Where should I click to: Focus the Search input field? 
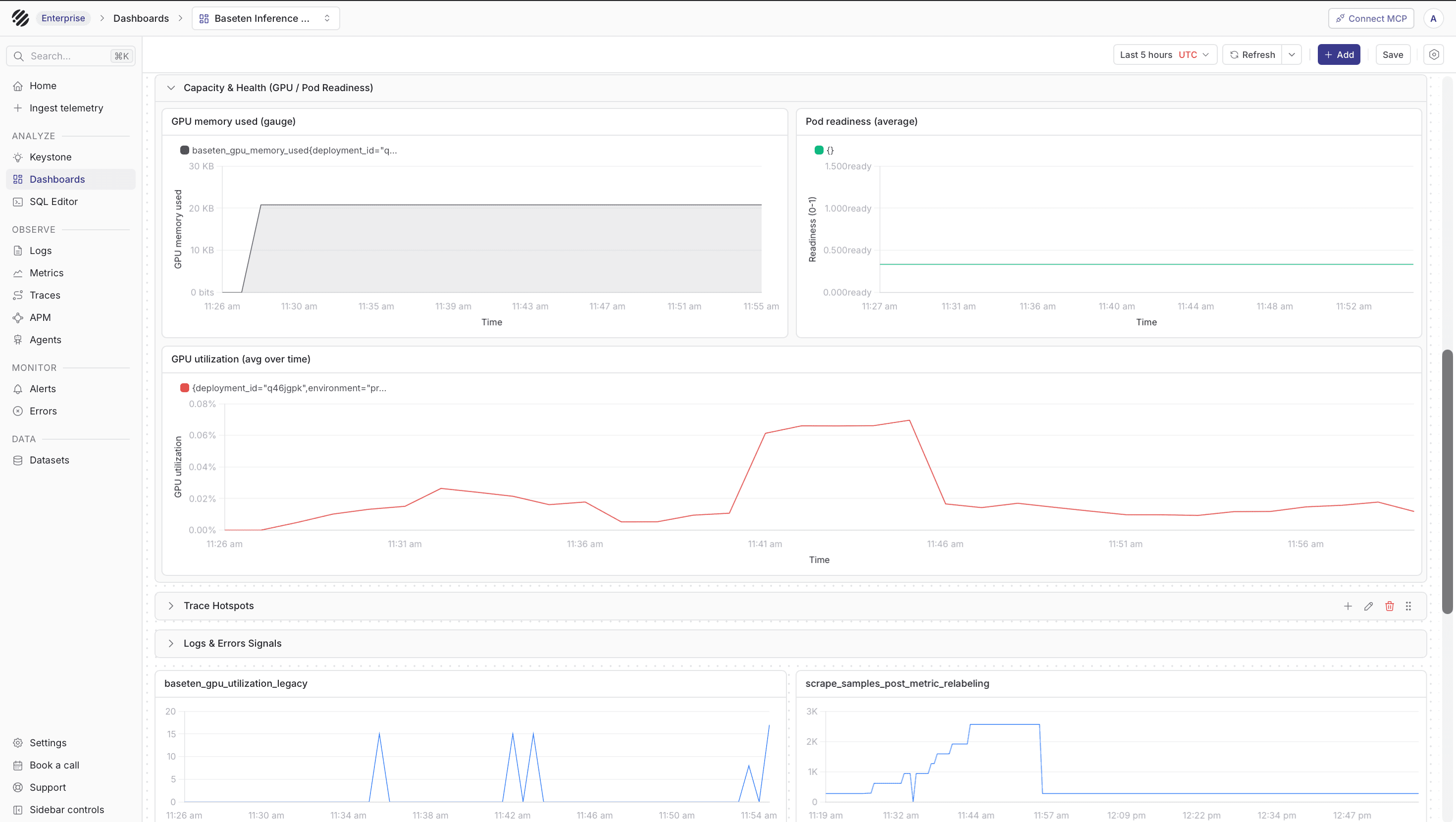[x=71, y=56]
